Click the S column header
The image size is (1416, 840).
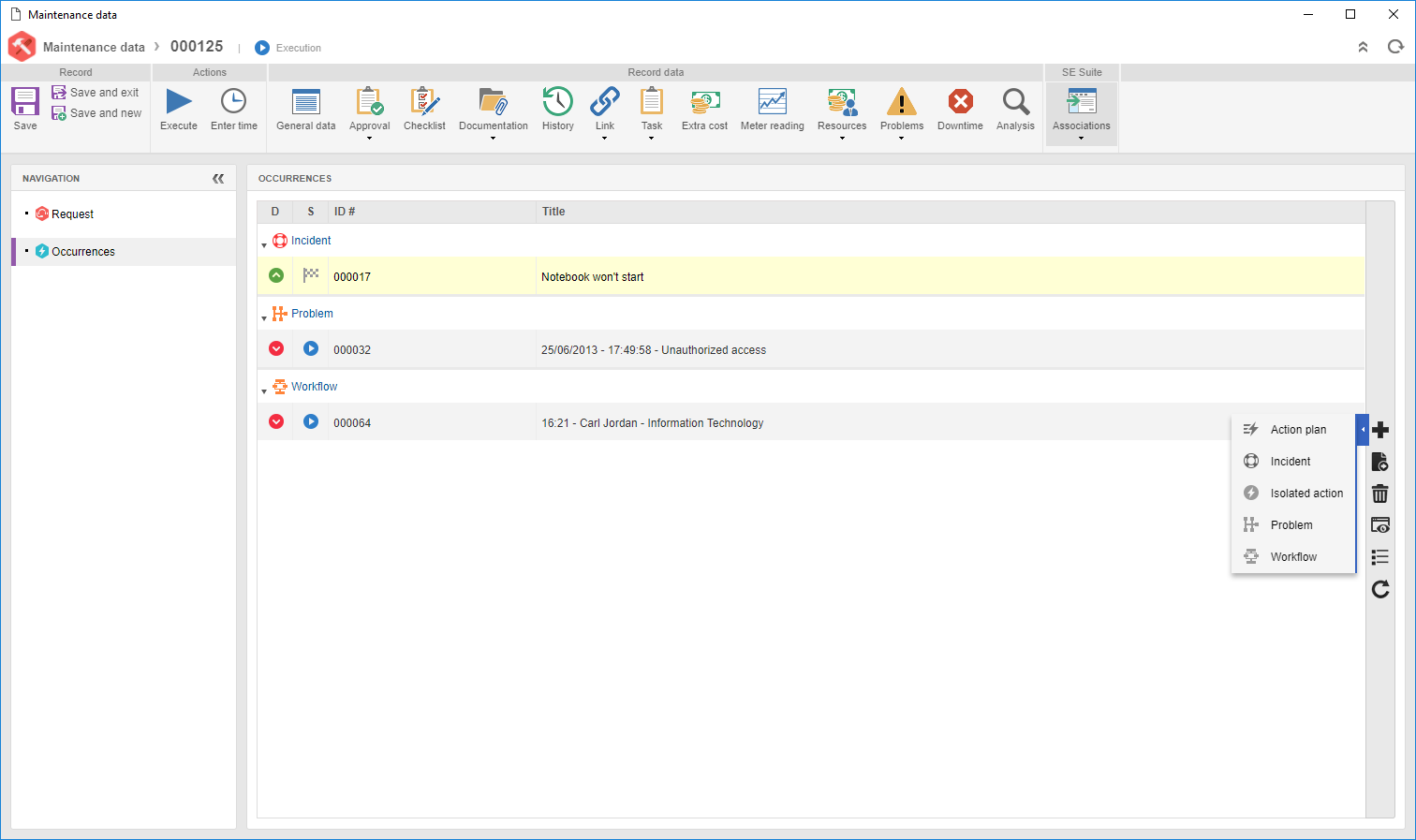(x=311, y=212)
